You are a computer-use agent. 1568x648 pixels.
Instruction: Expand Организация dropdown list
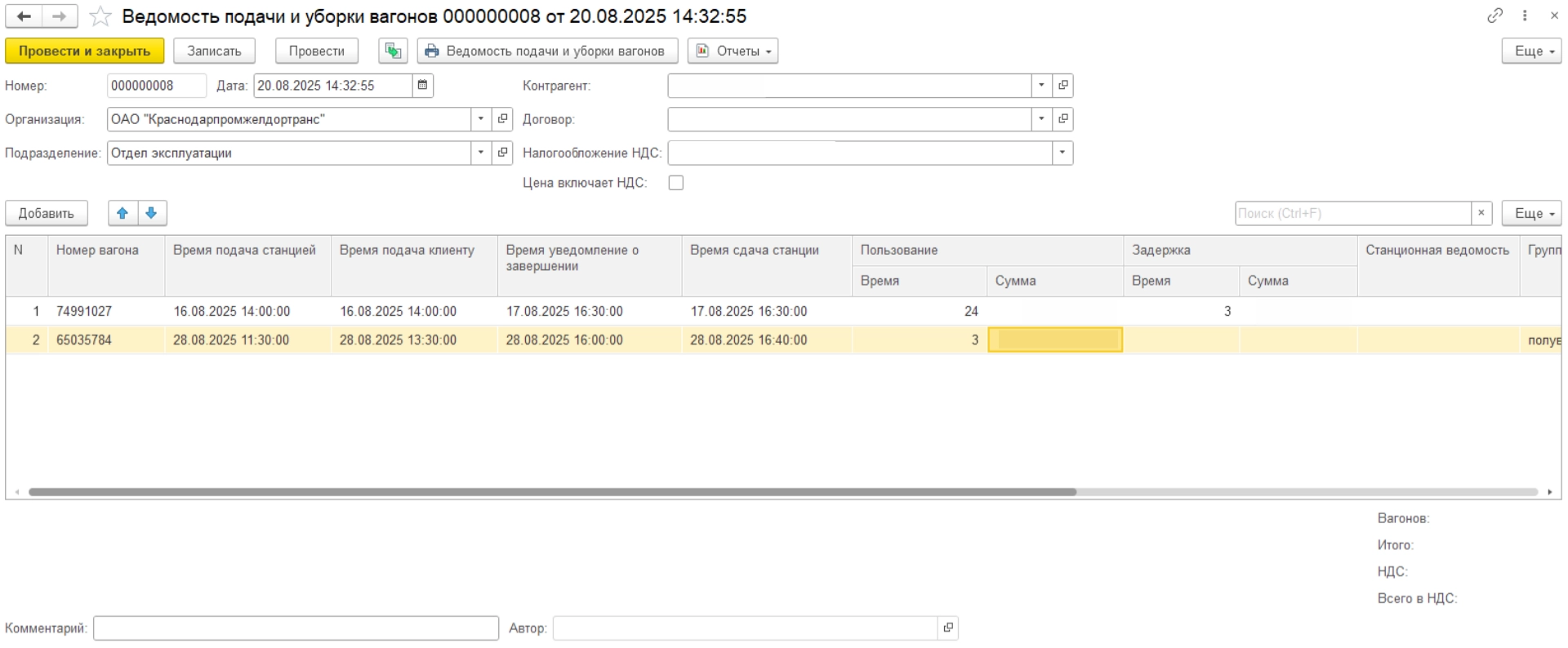pyautogui.click(x=481, y=119)
